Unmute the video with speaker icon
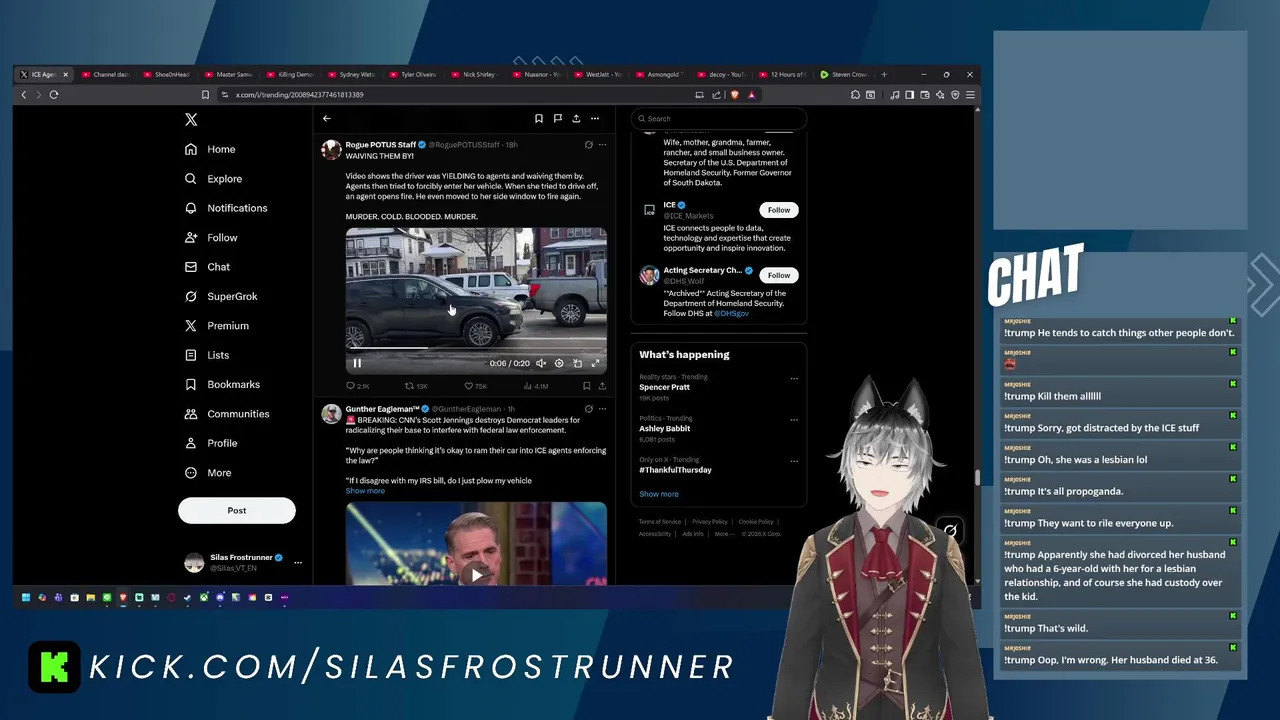This screenshot has width=1280, height=720. (541, 363)
